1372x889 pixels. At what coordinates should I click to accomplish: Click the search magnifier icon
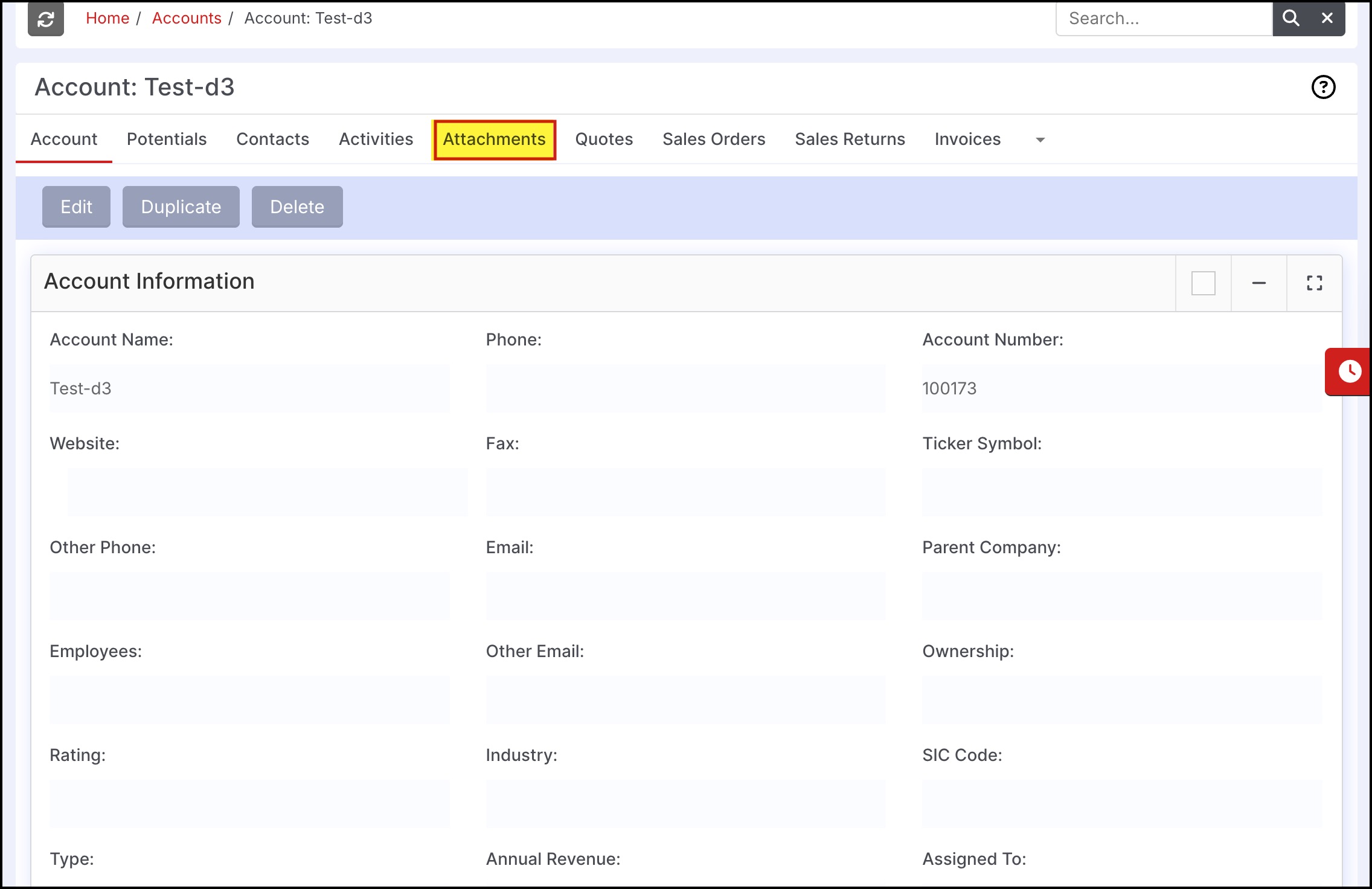coord(1290,18)
